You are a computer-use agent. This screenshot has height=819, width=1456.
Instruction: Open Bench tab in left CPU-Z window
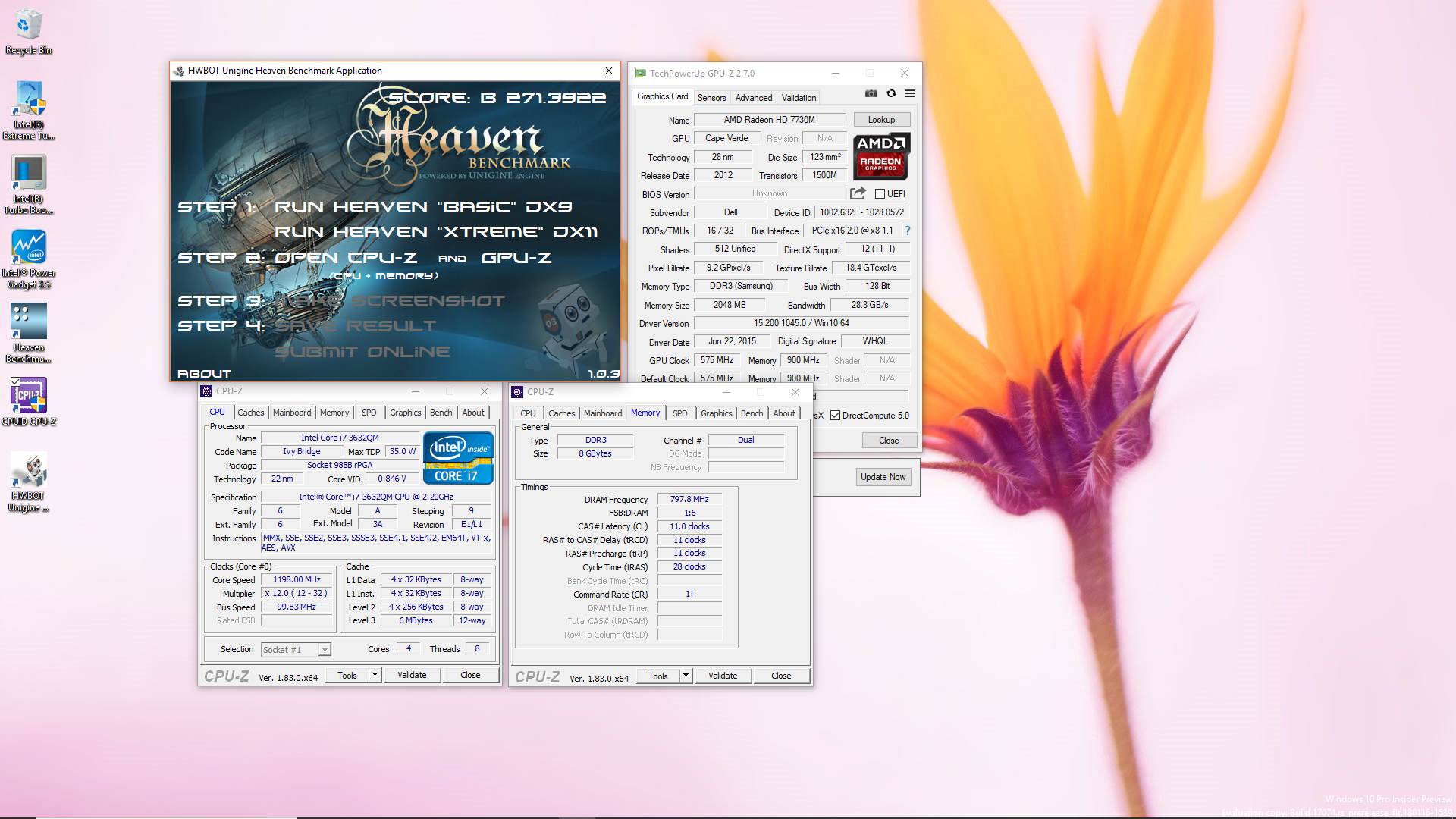click(x=441, y=413)
